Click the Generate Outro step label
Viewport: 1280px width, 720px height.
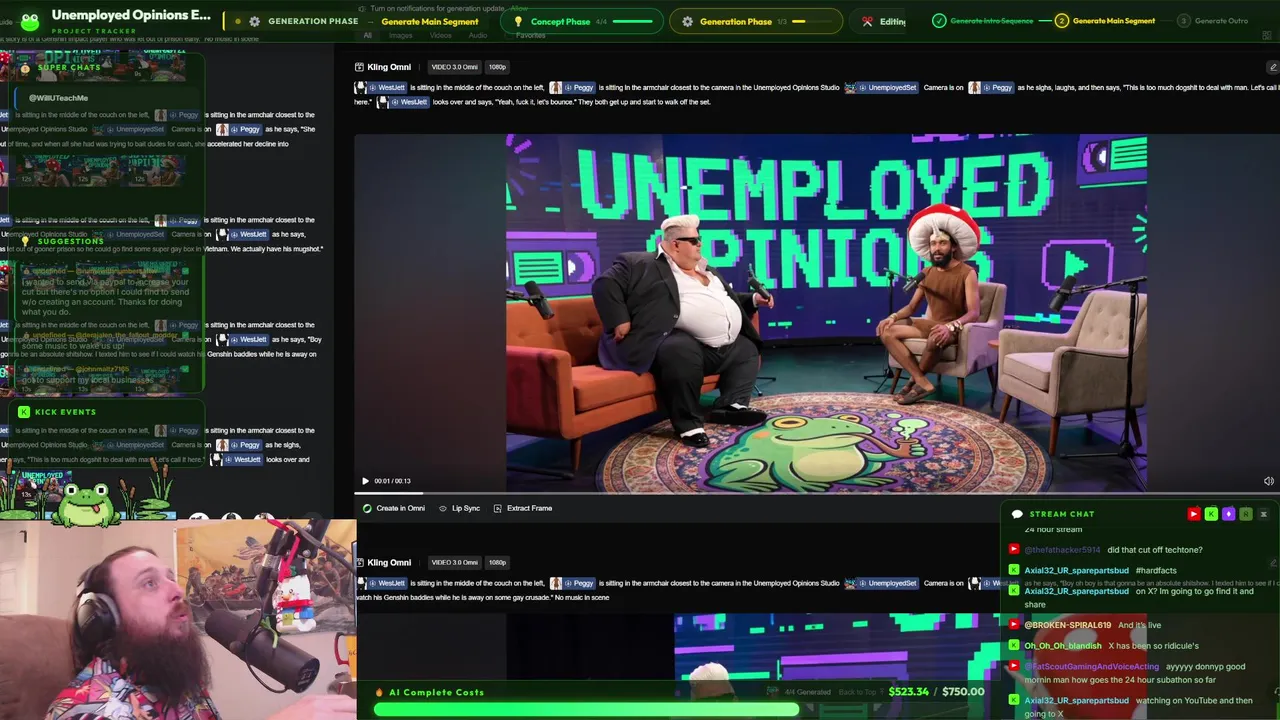point(1221,21)
